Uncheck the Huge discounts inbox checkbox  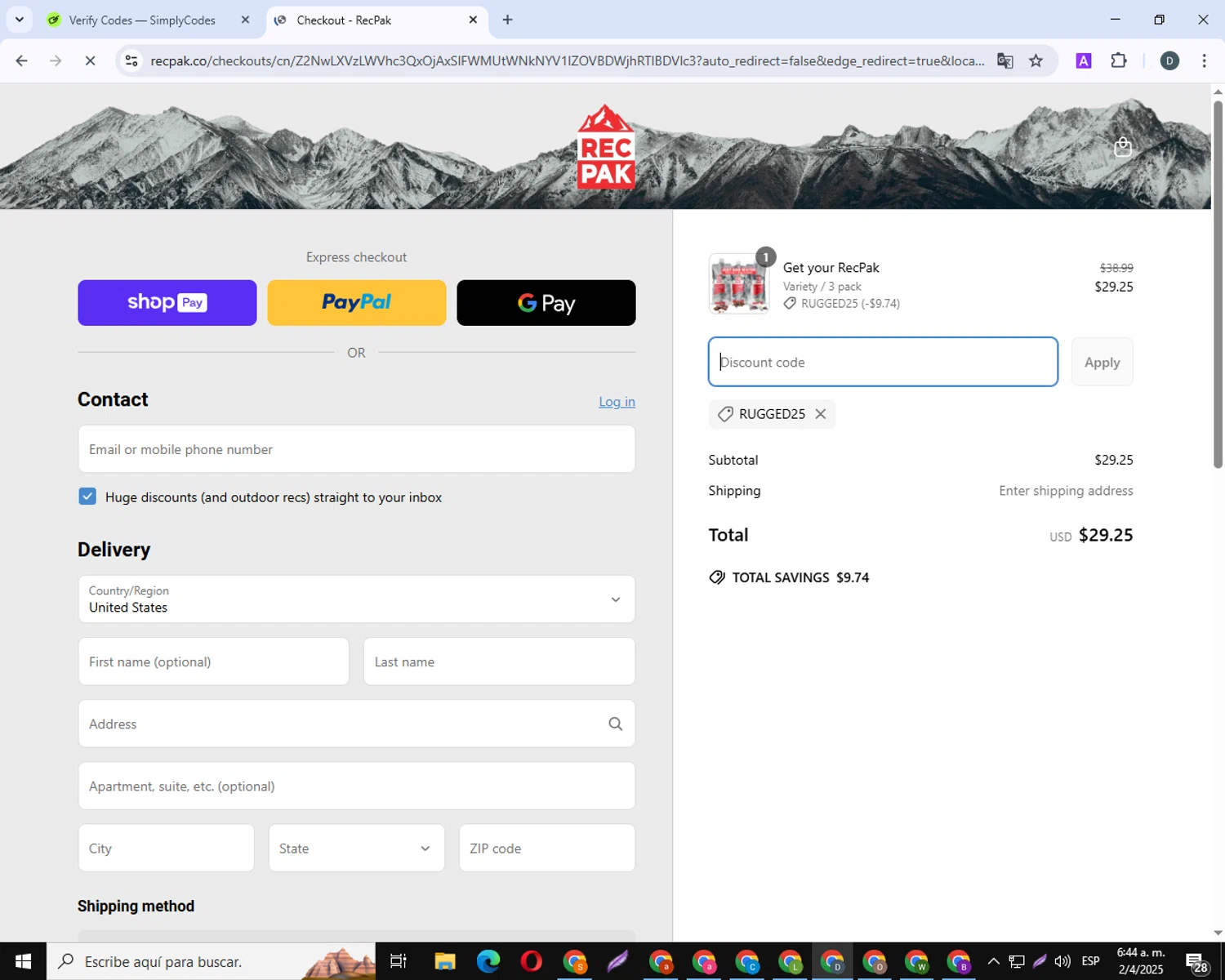click(x=87, y=497)
